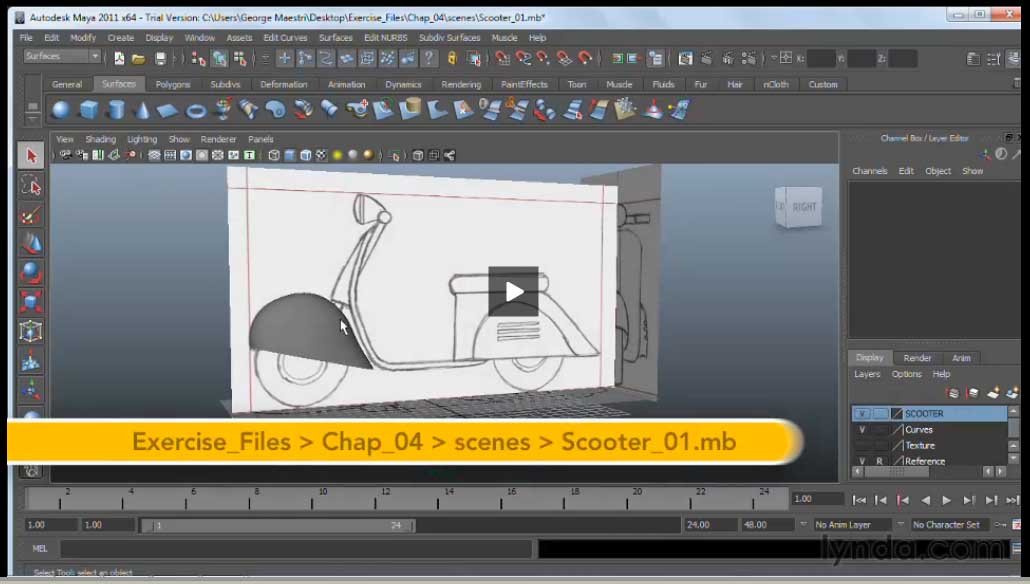This screenshot has width=1030, height=584.
Task: Toggle the R display type of Reference layer
Action: pos(880,461)
